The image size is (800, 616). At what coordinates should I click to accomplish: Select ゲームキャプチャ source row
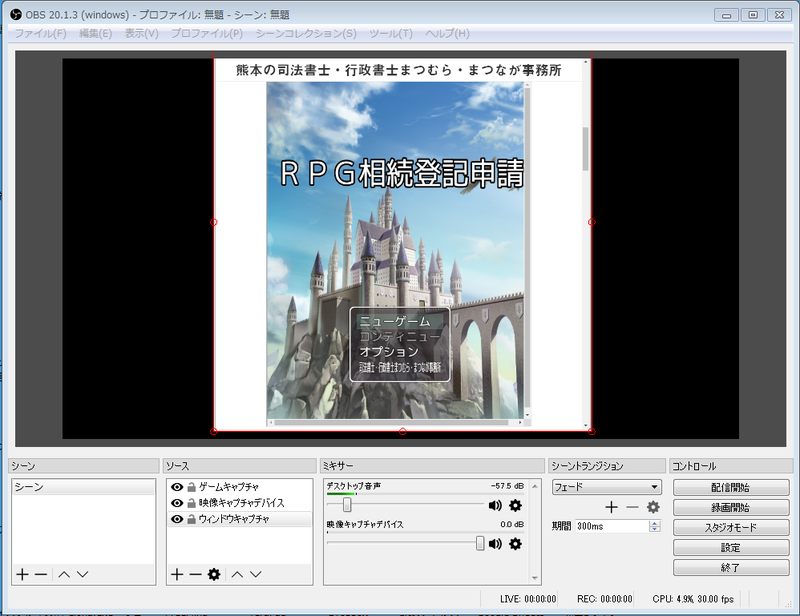tap(240, 487)
